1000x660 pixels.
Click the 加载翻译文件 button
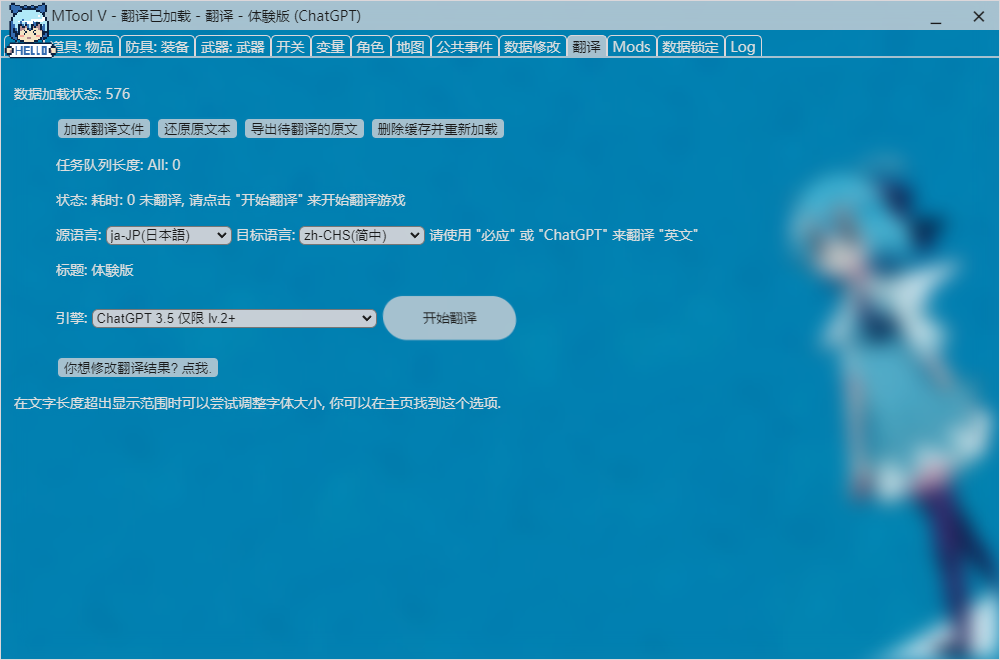[104, 129]
